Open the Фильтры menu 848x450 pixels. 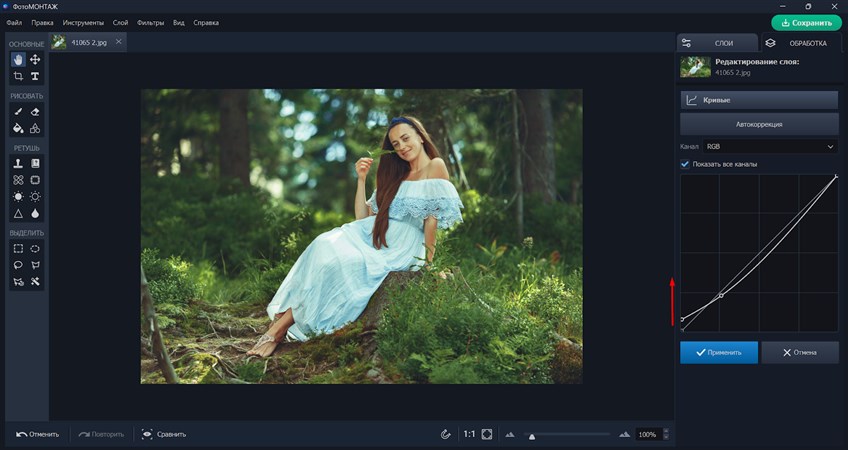click(x=150, y=21)
